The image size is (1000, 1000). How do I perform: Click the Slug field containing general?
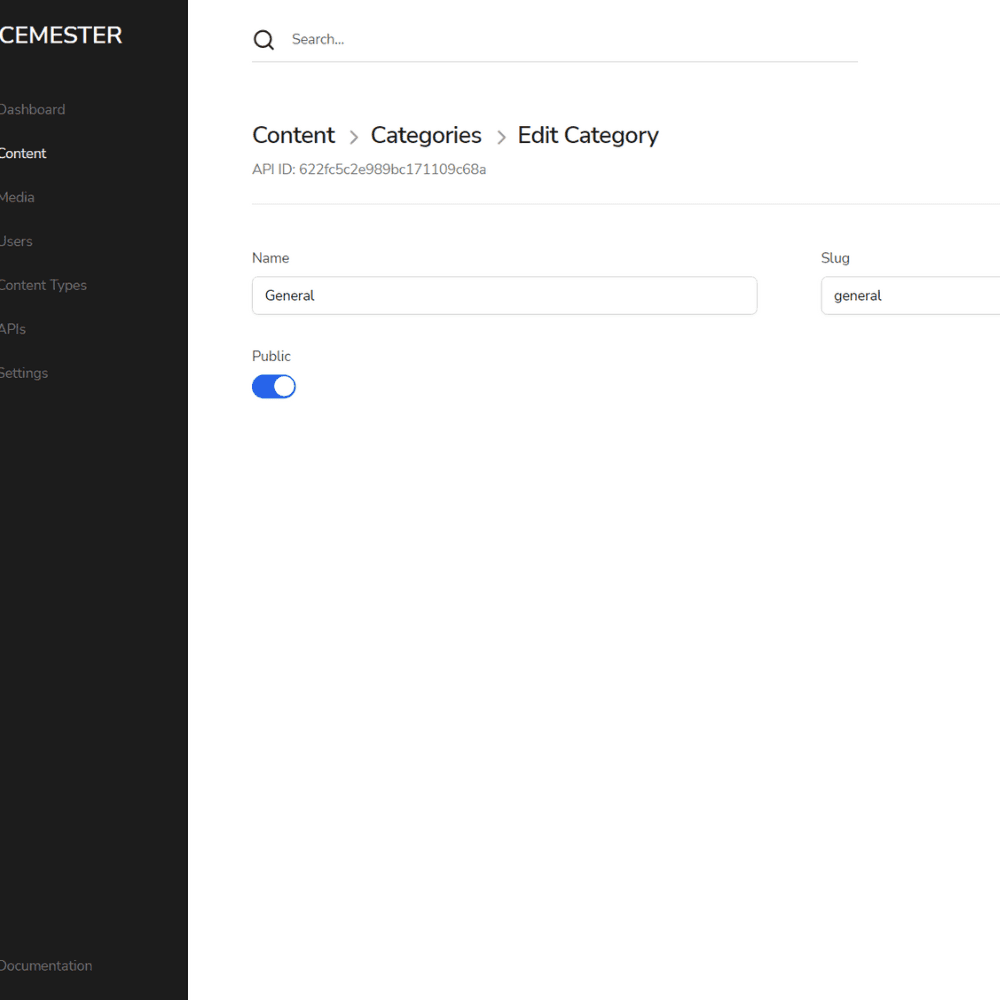(910, 296)
